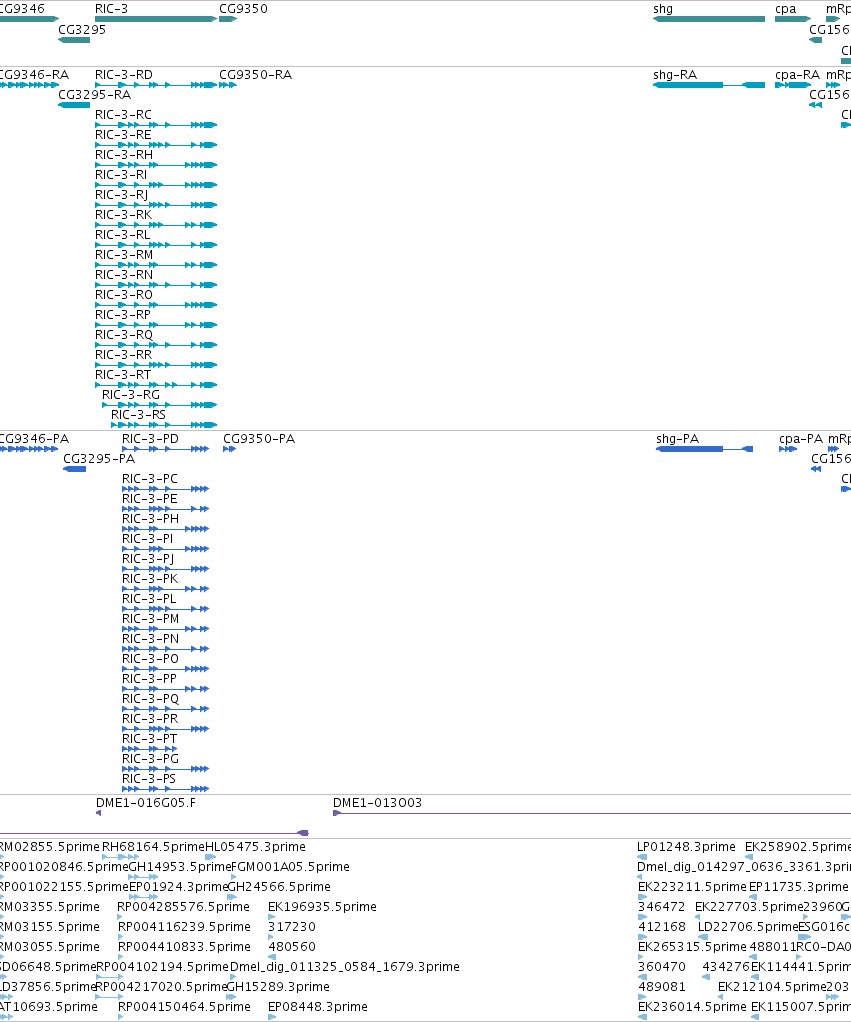
Task: Select the RIC-3 gene feature bar
Action: coord(156,19)
